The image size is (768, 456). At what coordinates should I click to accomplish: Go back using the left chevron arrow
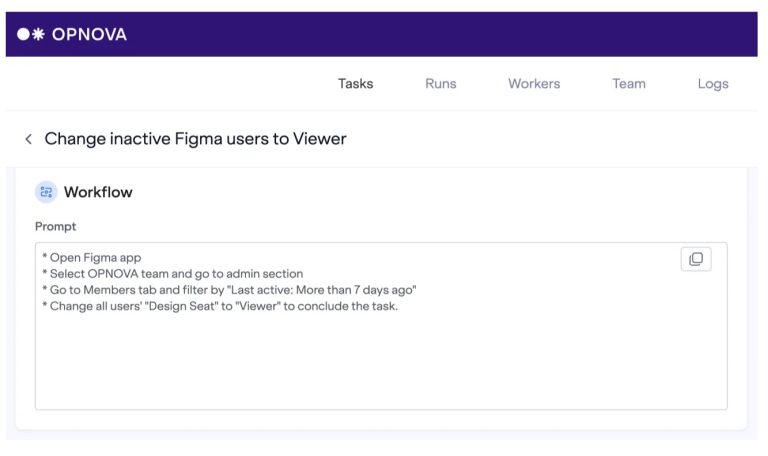(29, 140)
